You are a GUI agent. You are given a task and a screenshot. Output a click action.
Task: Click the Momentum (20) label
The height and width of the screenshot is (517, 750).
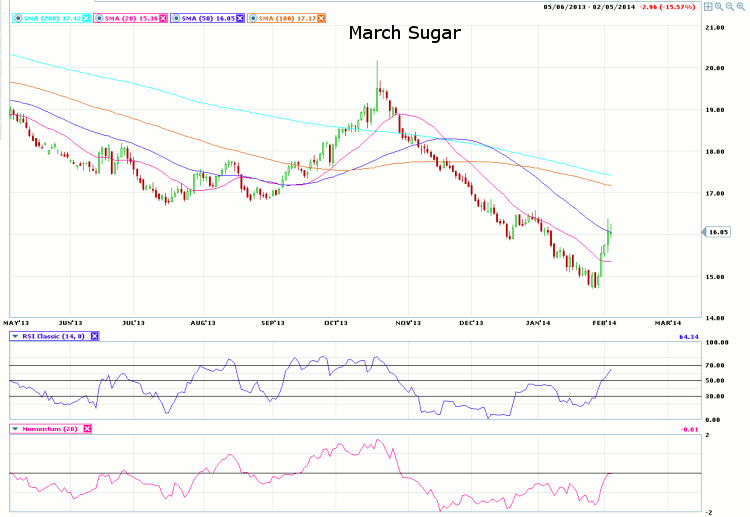(x=50, y=428)
